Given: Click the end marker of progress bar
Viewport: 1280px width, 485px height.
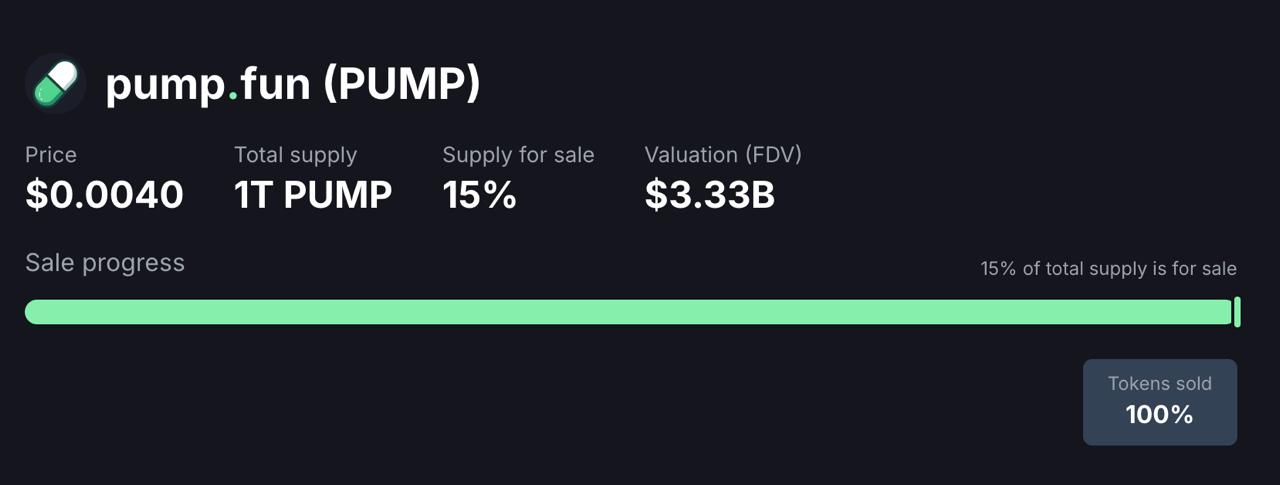Looking at the screenshot, I should pyautogui.click(x=1238, y=312).
